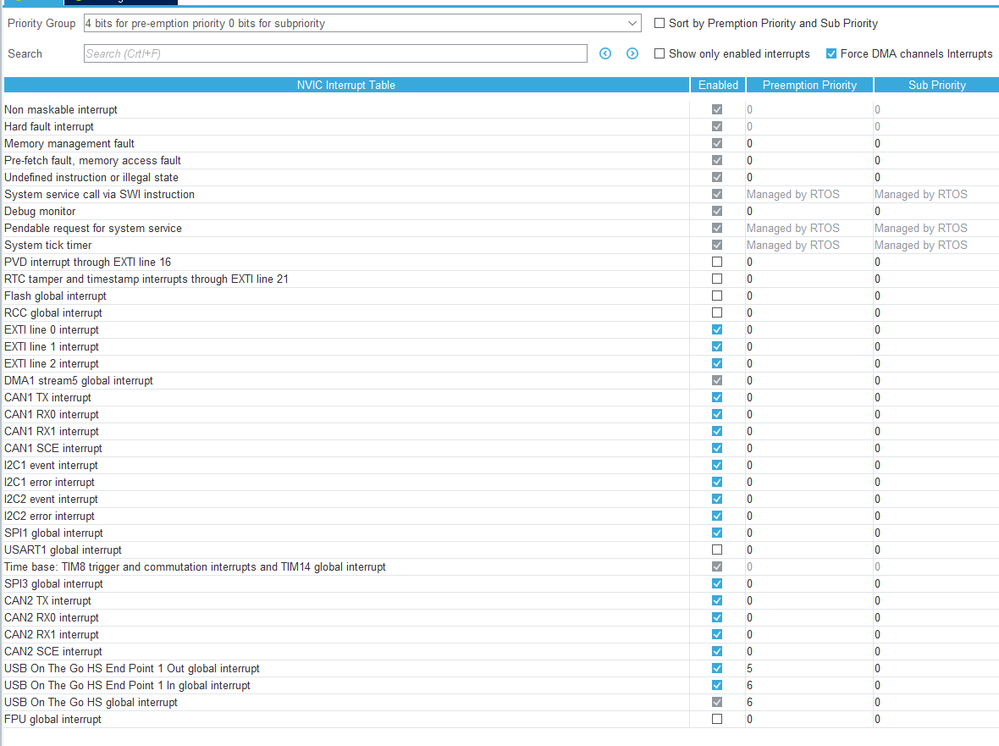Disable I2C1 event interrupt checkbox
The height and width of the screenshot is (746, 999).
[x=717, y=465]
